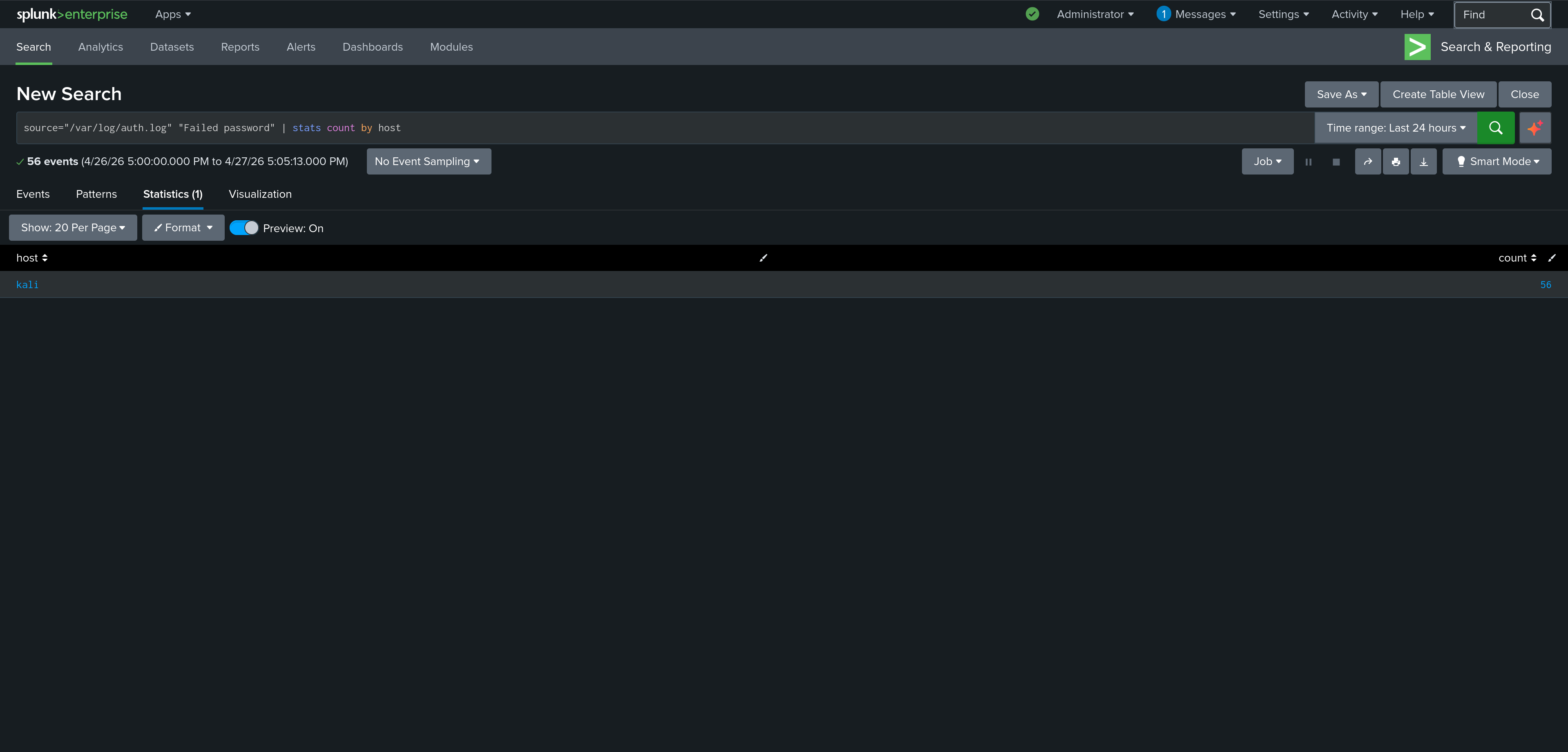Click inside the search query input field
The width and height of the screenshot is (1568, 752).
pos(609,128)
